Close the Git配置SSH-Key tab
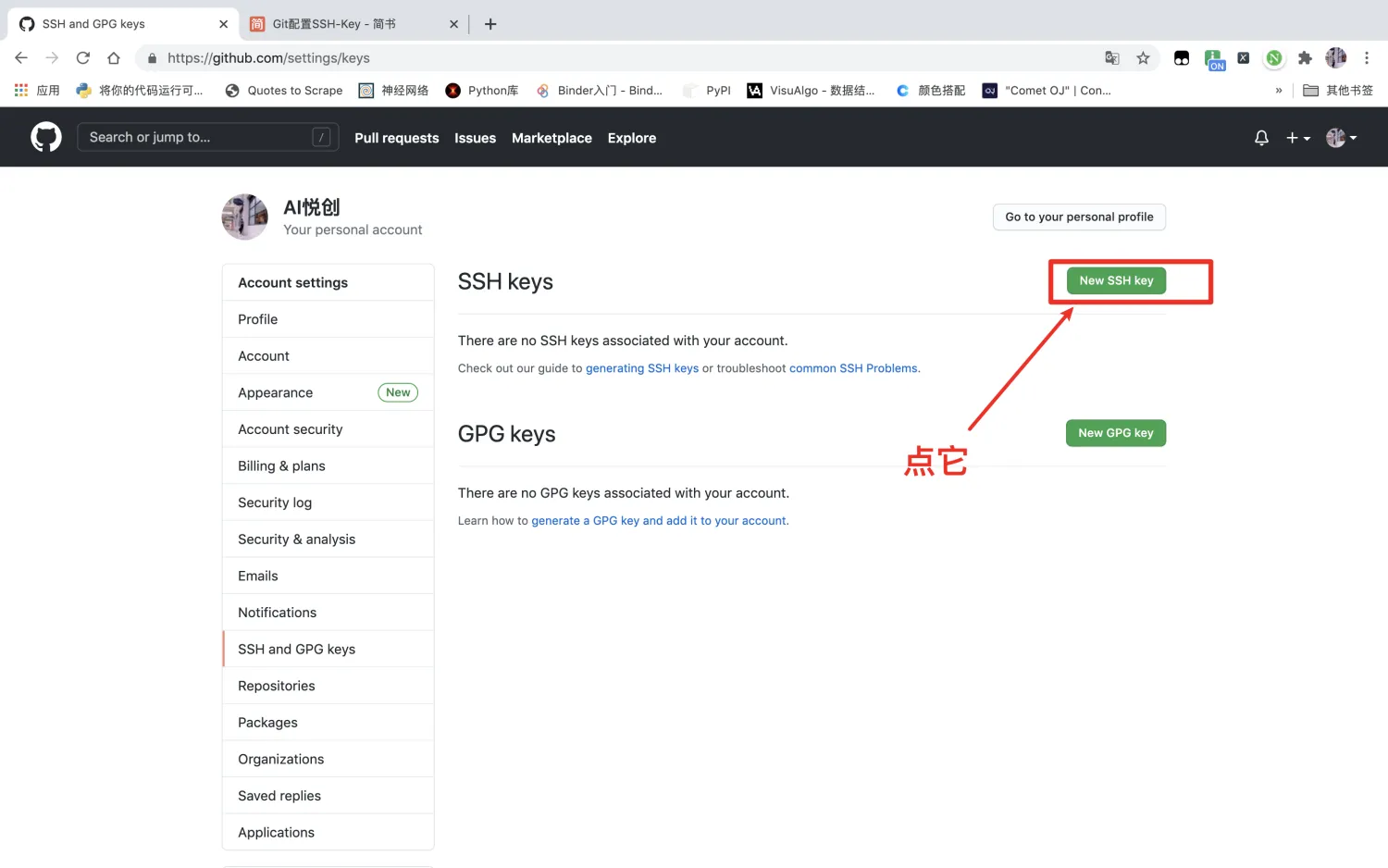1388x868 pixels. [x=453, y=24]
